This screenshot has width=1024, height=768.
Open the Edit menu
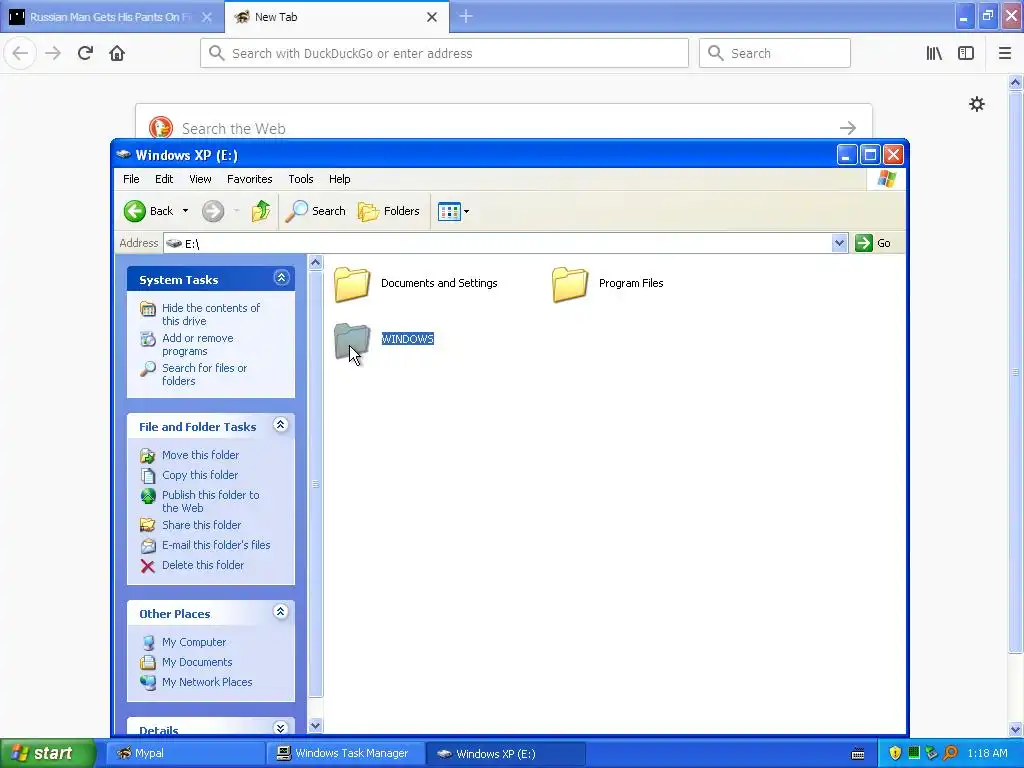click(x=164, y=179)
